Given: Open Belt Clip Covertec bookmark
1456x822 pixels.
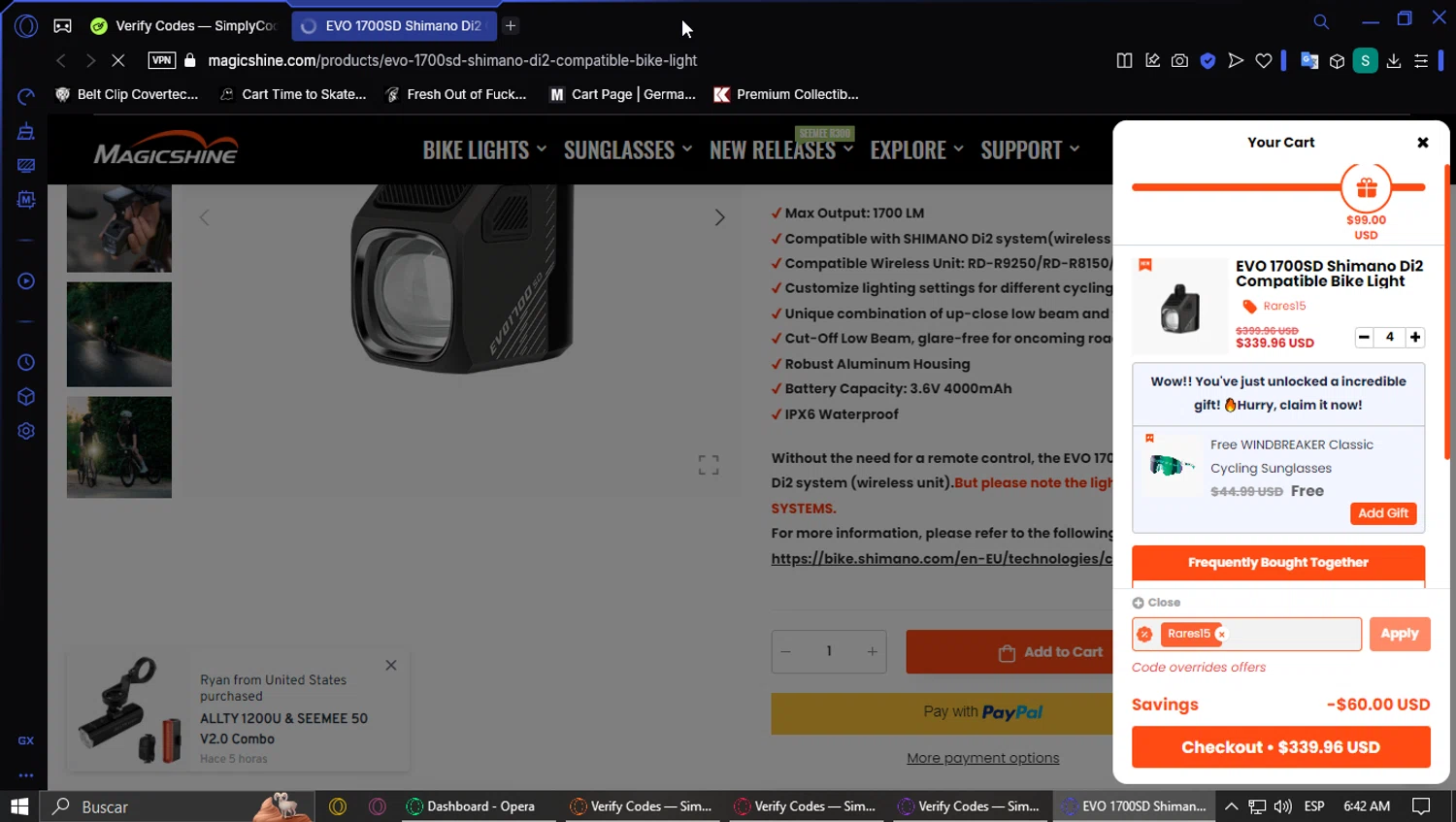Looking at the screenshot, I should pyautogui.click(x=127, y=94).
